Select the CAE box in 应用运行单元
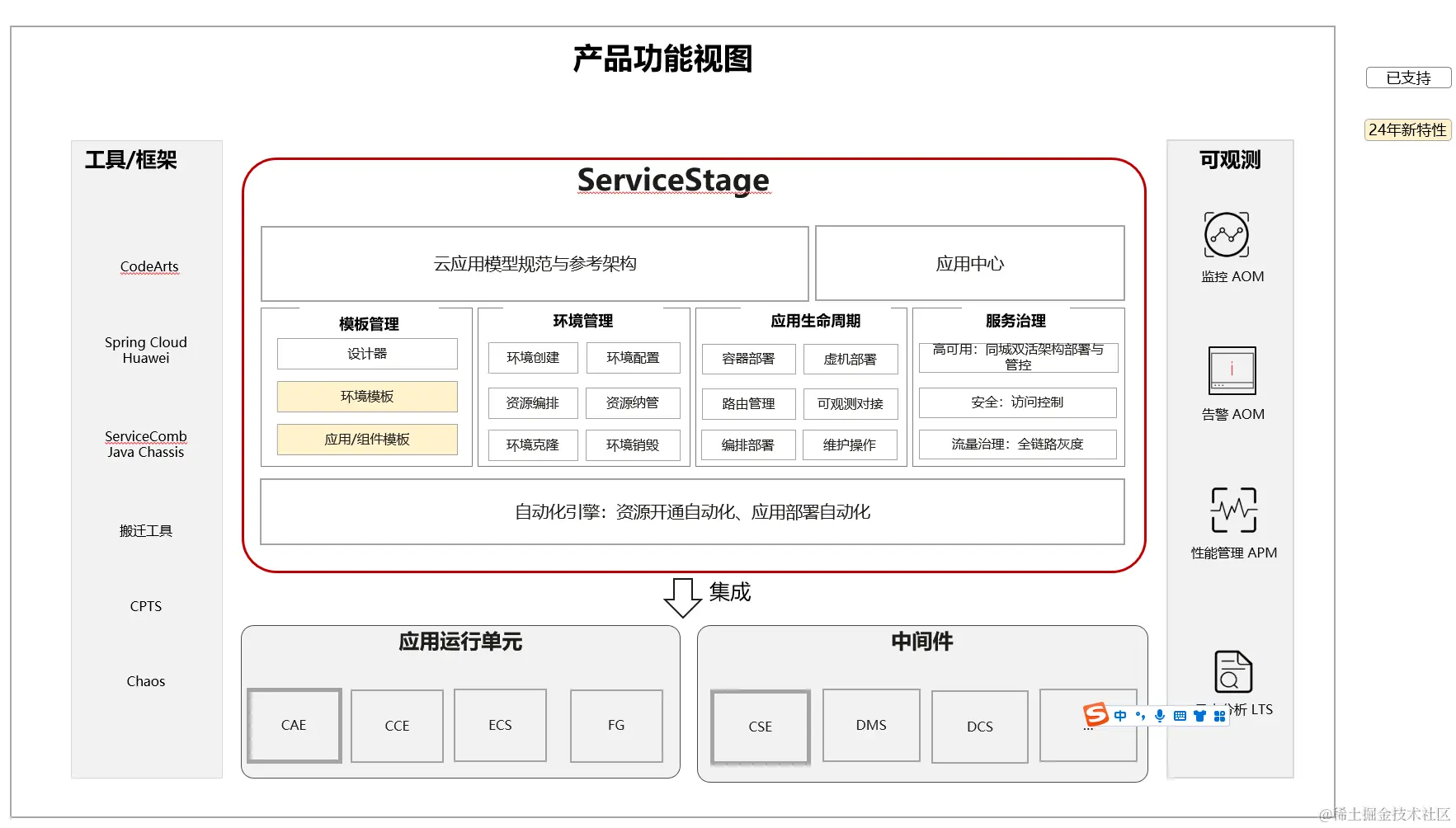 (x=294, y=725)
